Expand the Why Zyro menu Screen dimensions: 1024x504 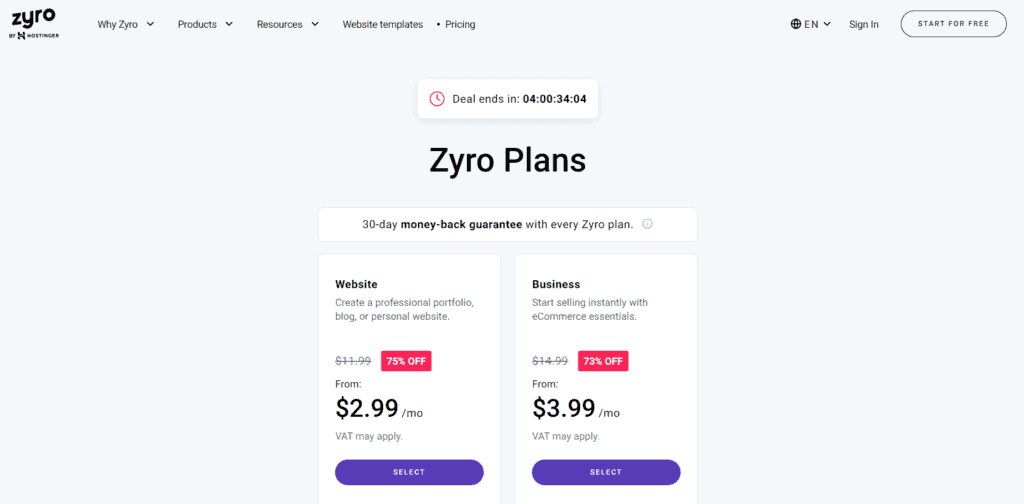pyautogui.click(x=126, y=24)
